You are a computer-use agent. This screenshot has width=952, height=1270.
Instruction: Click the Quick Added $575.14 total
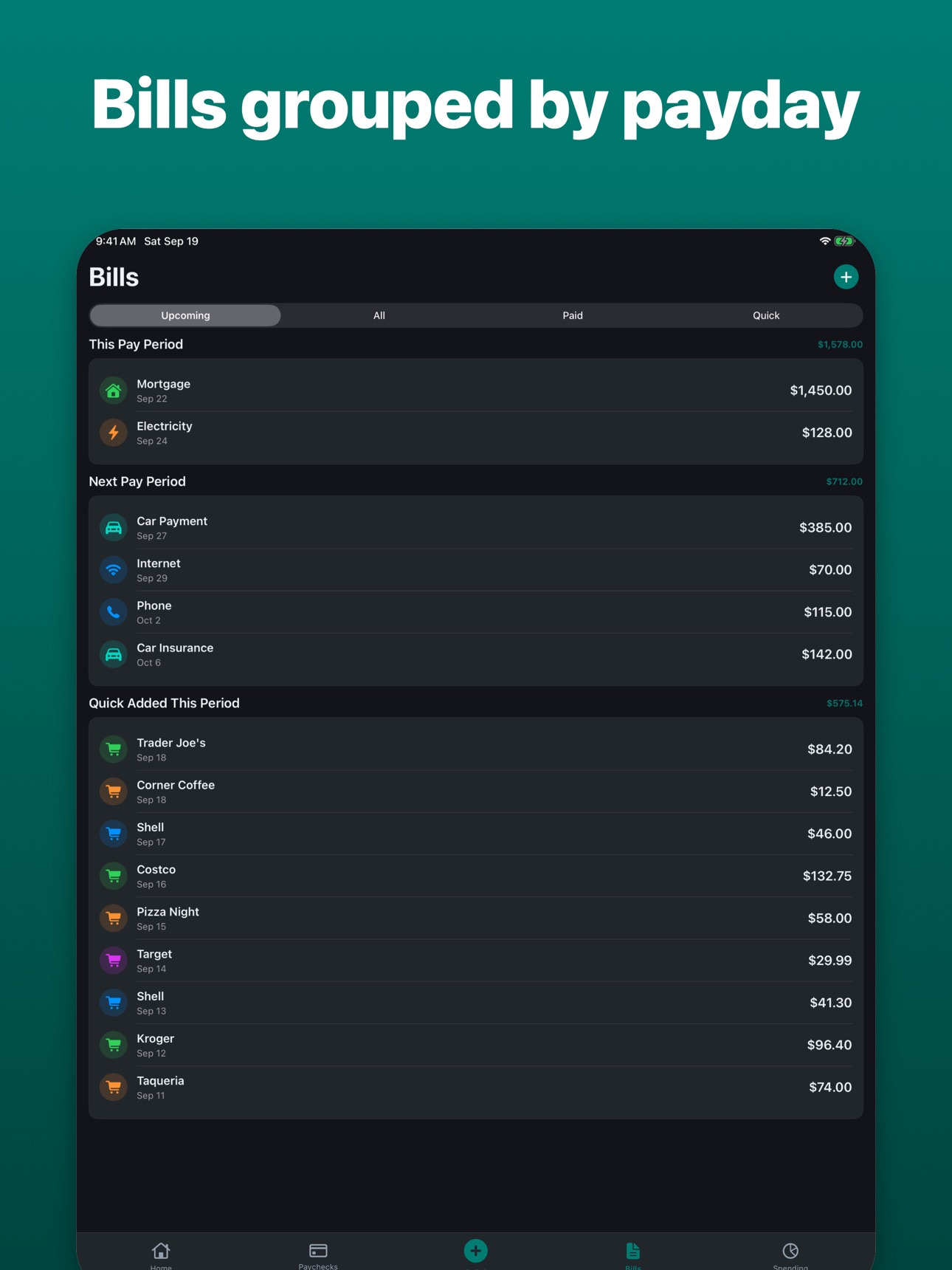coord(844,704)
